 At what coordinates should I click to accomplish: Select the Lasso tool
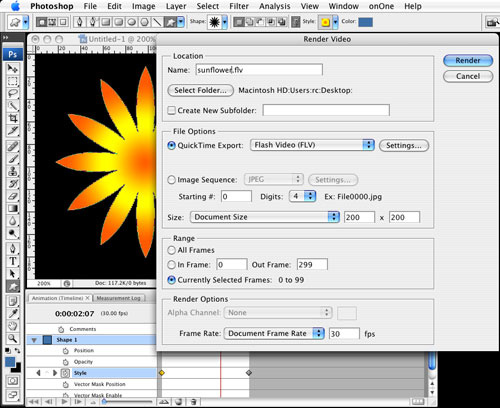(x=13, y=94)
